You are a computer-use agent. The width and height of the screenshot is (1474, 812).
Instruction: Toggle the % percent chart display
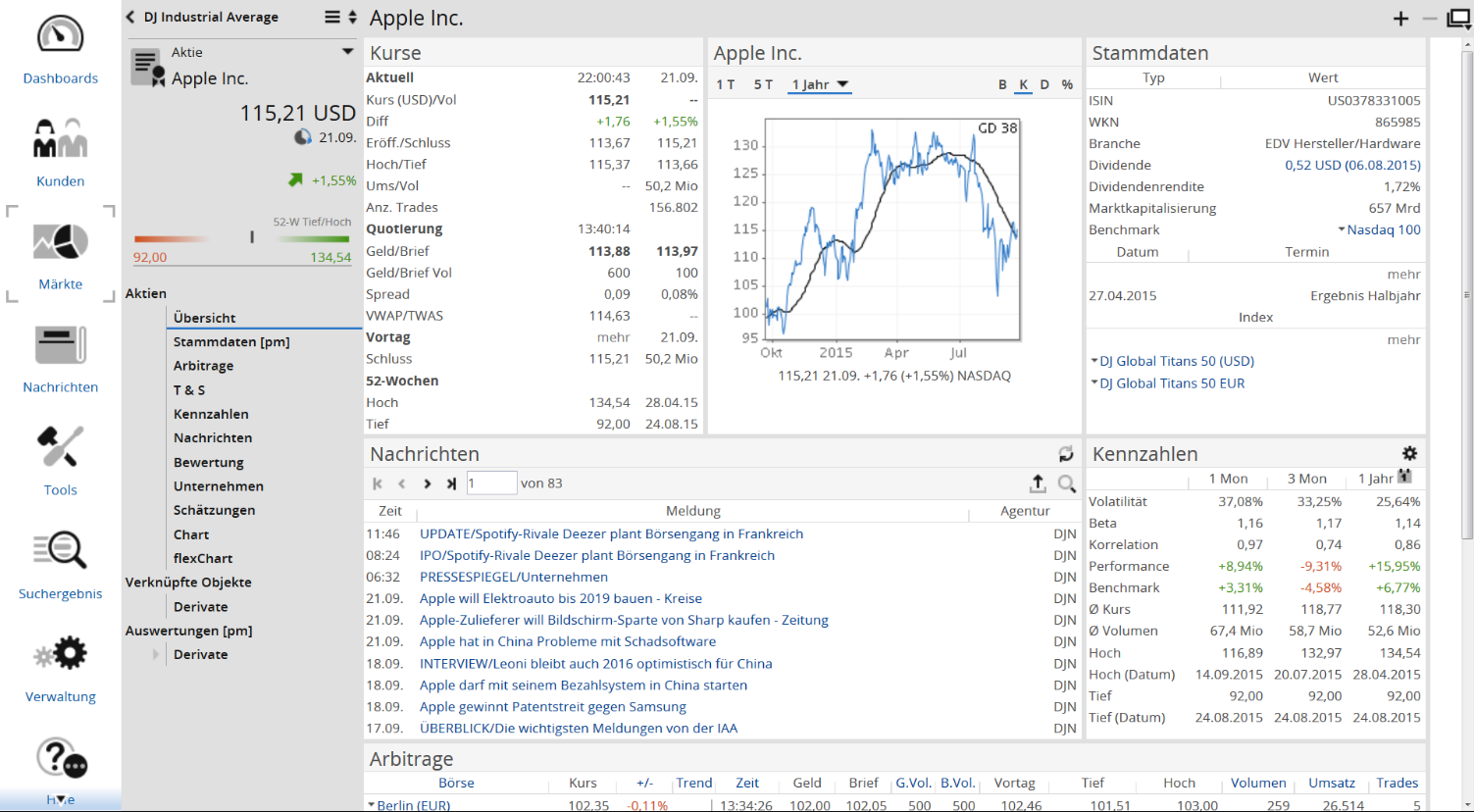pyautogui.click(x=1067, y=84)
